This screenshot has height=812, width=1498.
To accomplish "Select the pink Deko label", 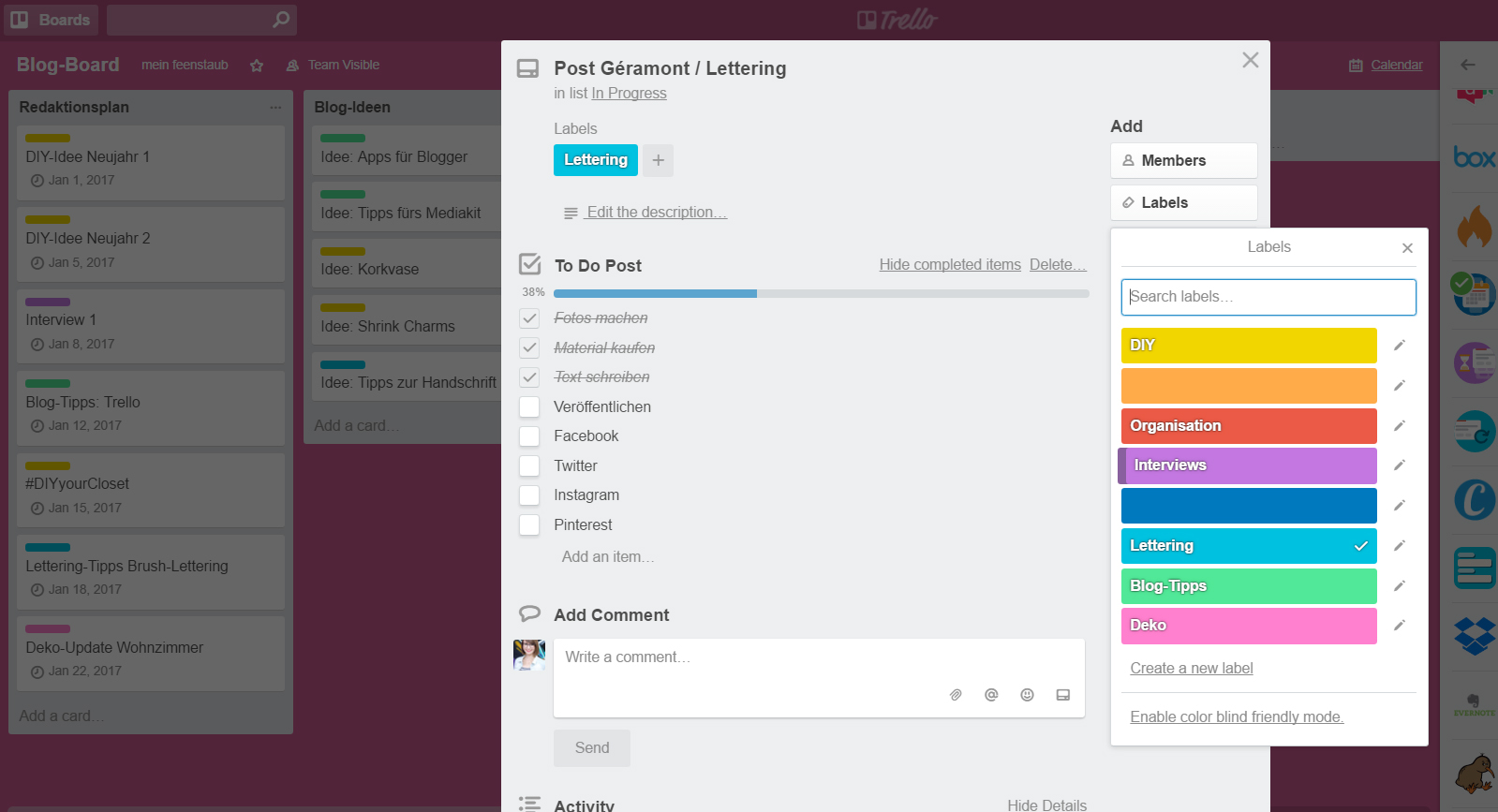I will [x=1248, y=626].
